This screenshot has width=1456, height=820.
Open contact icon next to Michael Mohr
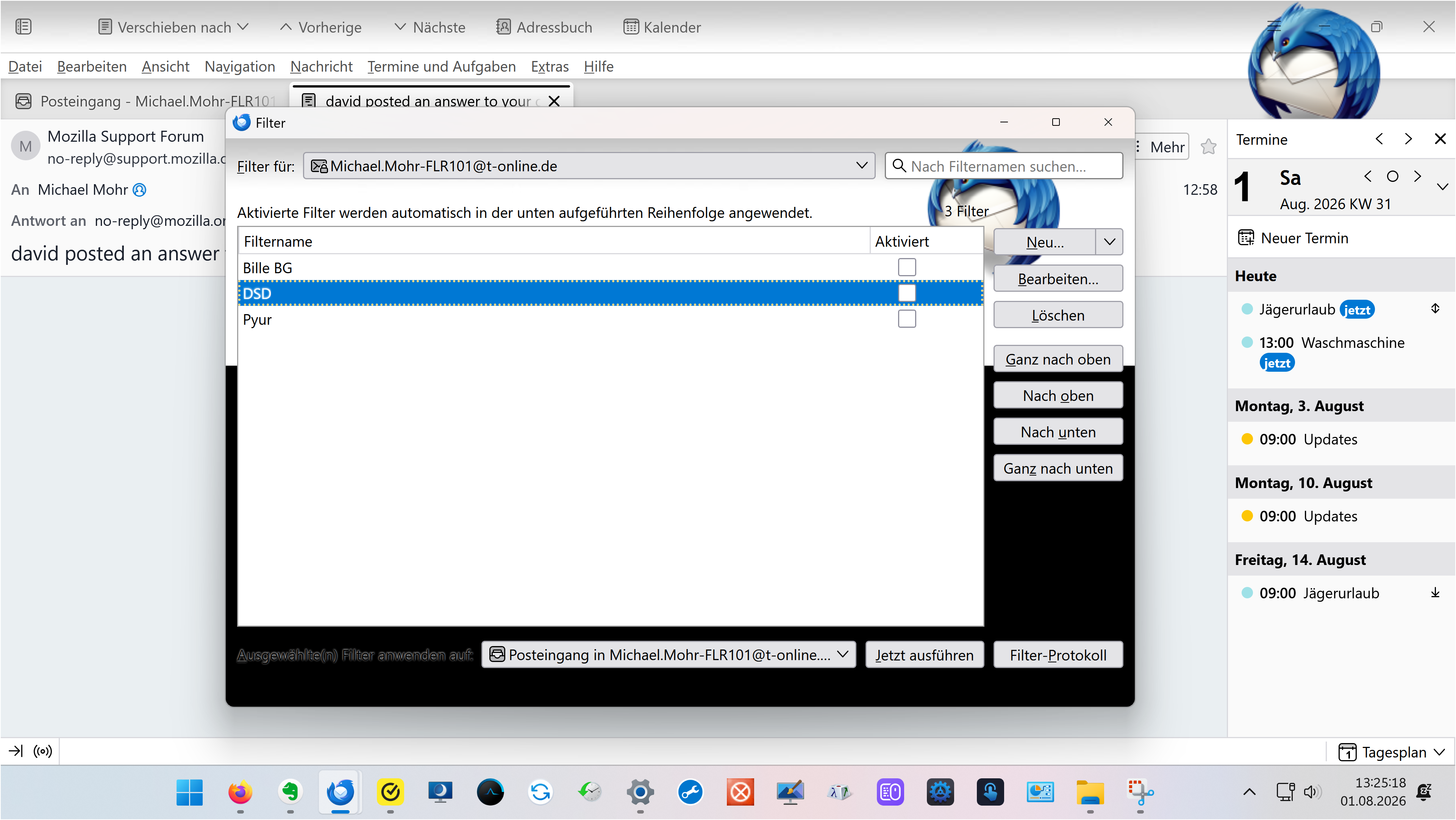139,190
